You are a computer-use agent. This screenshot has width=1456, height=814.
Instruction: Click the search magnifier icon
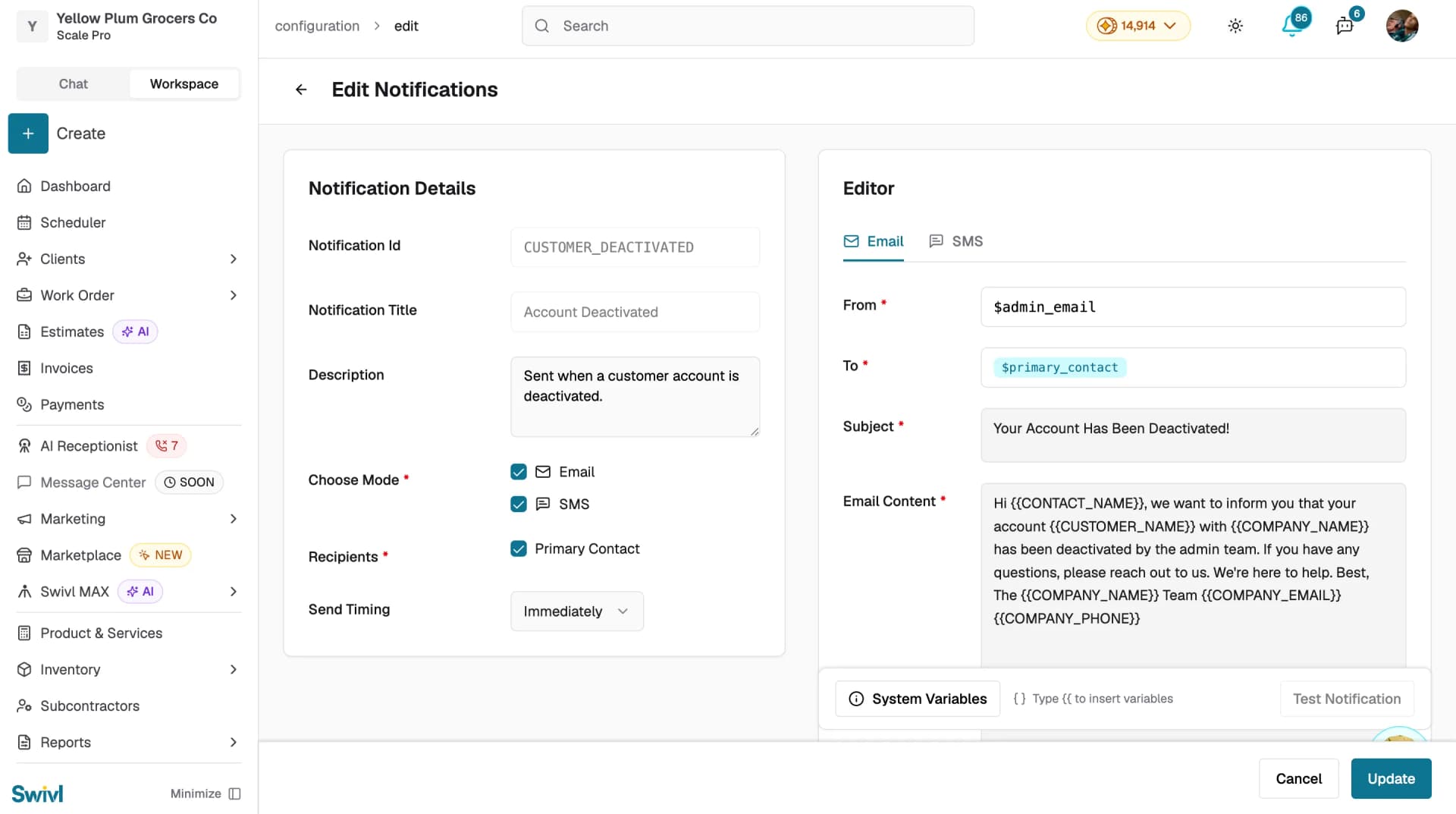(541, 26)
